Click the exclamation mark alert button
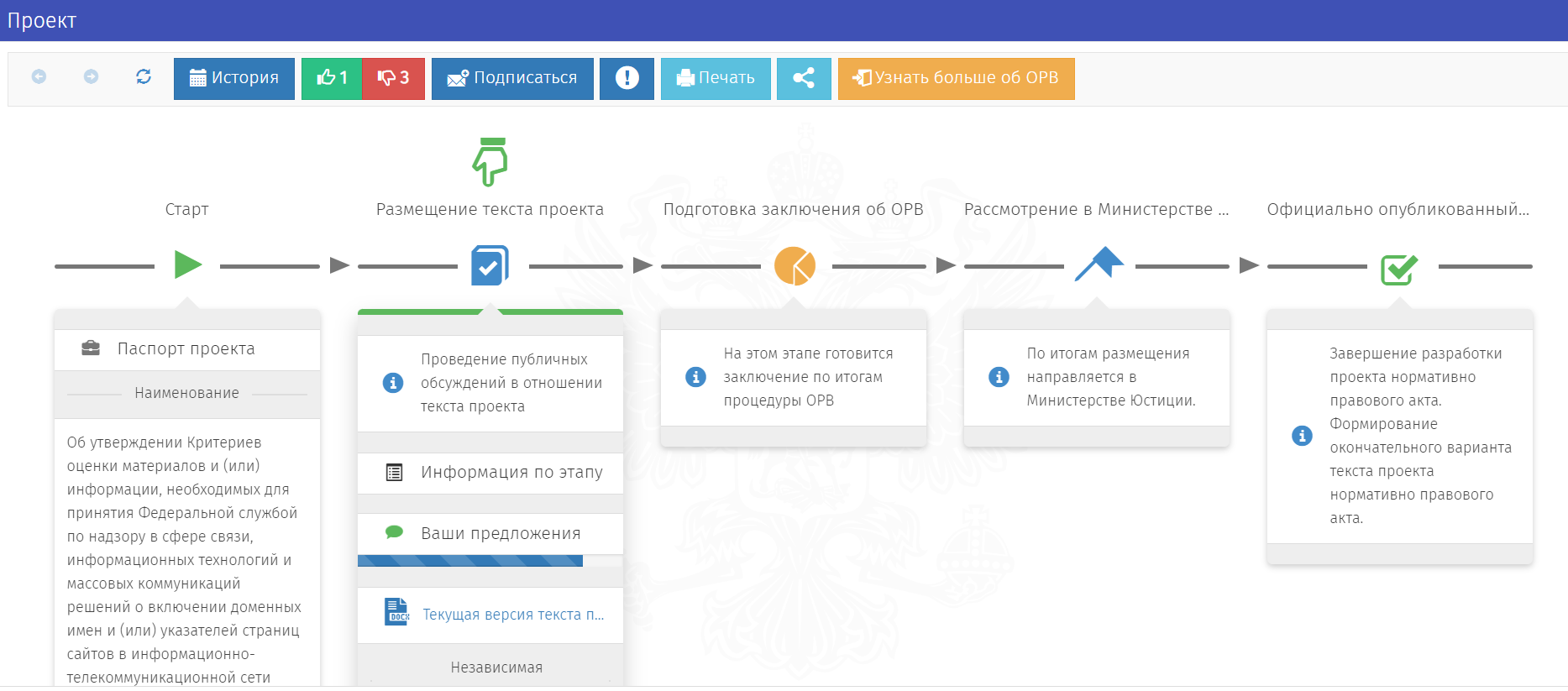 (x=627, y=78)
